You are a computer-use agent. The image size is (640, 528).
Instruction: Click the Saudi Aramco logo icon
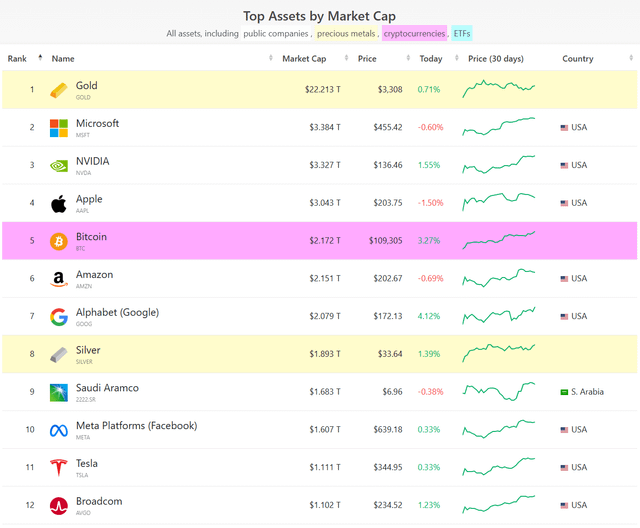pos(59,393)
